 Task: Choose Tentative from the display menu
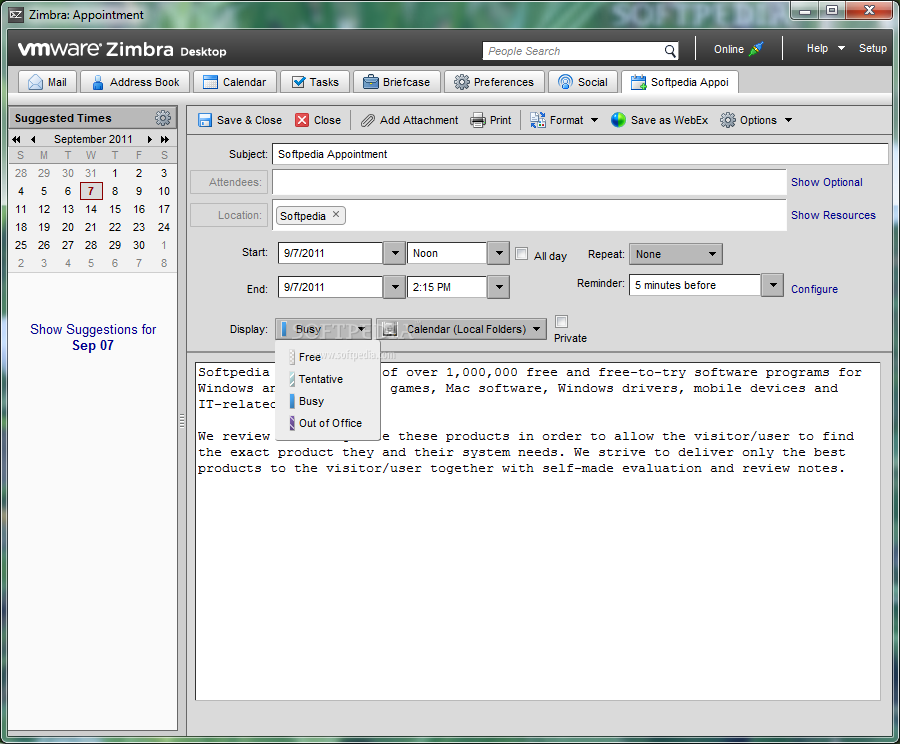coord(328,379)
